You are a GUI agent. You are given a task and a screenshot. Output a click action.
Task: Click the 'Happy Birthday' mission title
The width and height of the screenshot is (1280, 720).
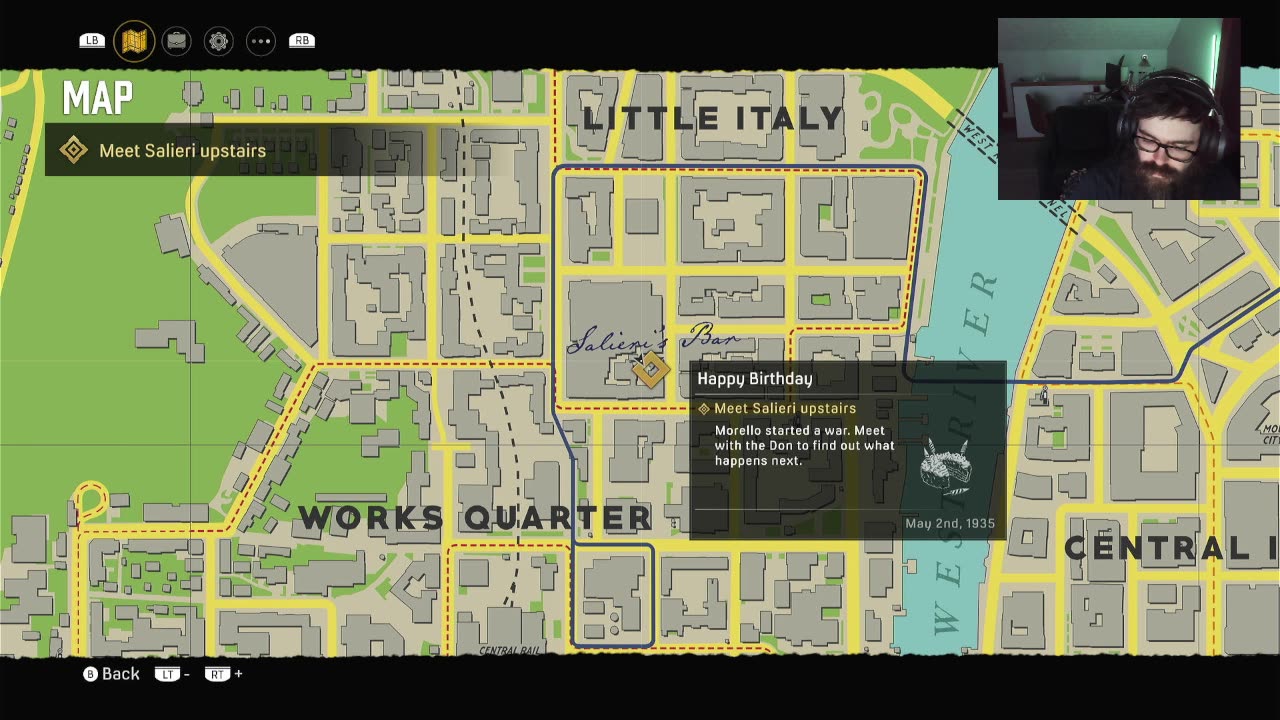point(754,379)
